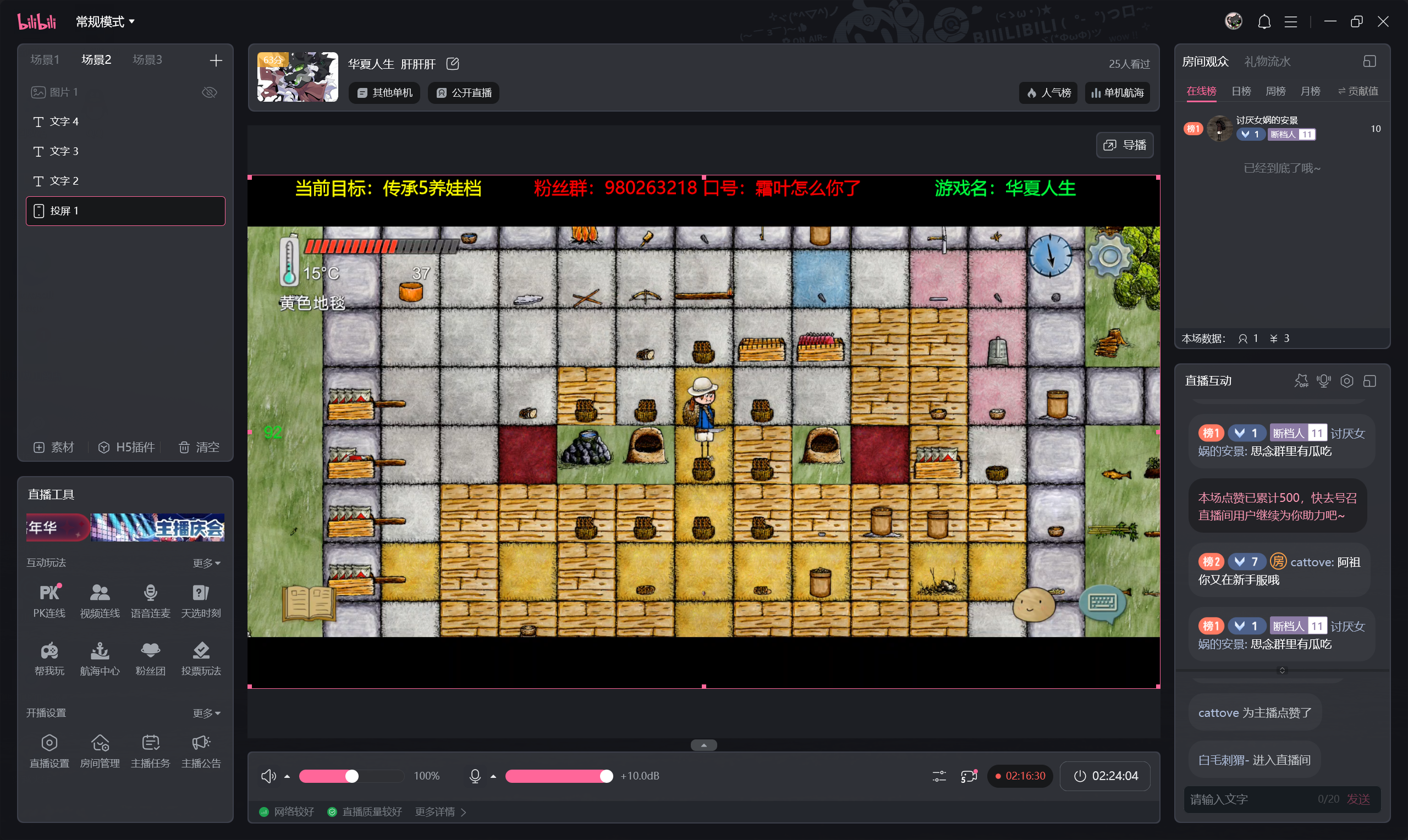Viewport: 1408px width, 840px height.
Task: Add a new scene with plus icon
Action: [x=216, y=60]
